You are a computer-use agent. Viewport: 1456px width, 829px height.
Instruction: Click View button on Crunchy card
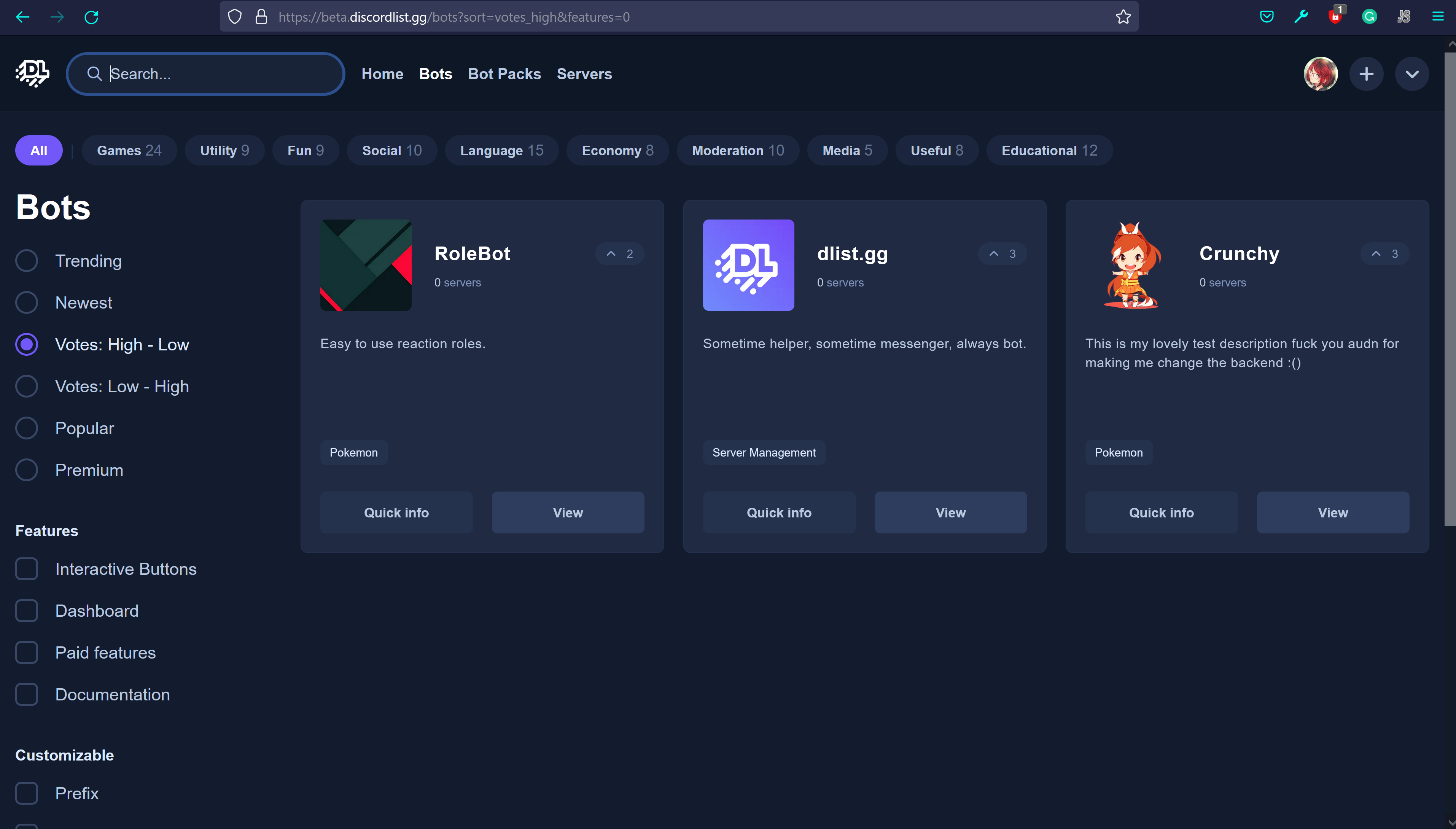tap(1332, 512)
